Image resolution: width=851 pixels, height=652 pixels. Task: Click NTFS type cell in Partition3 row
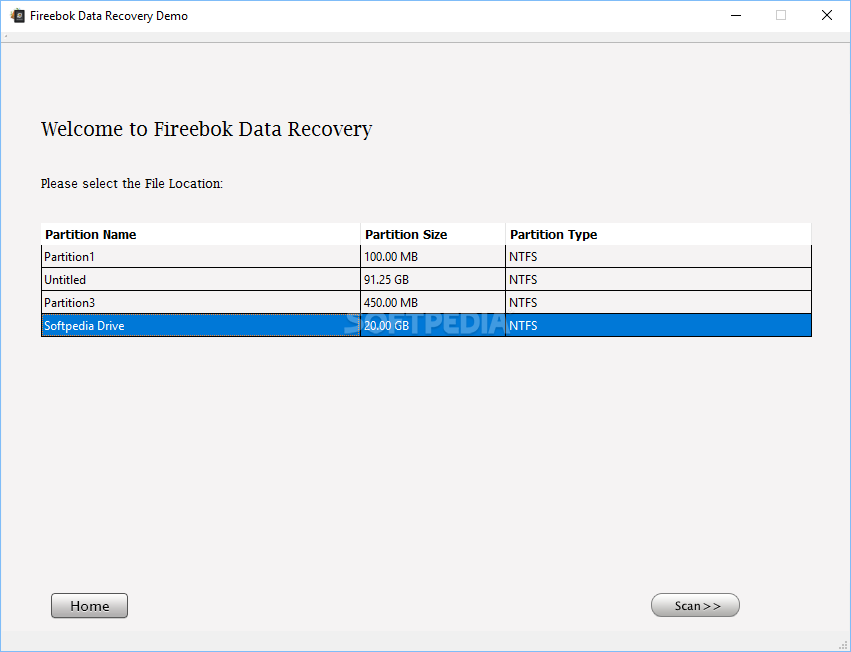coord(658,302)
